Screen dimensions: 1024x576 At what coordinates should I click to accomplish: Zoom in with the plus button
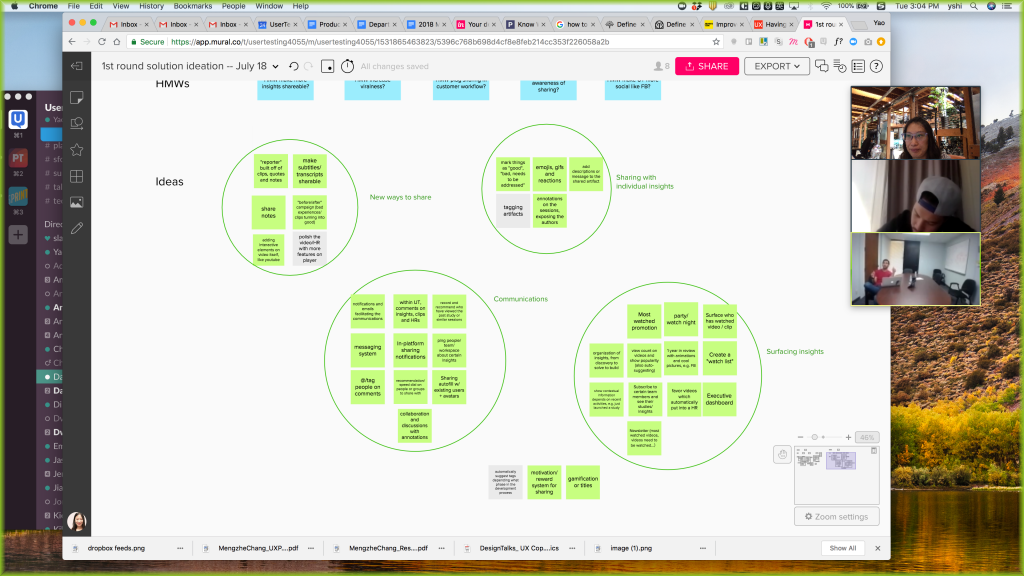848,437
